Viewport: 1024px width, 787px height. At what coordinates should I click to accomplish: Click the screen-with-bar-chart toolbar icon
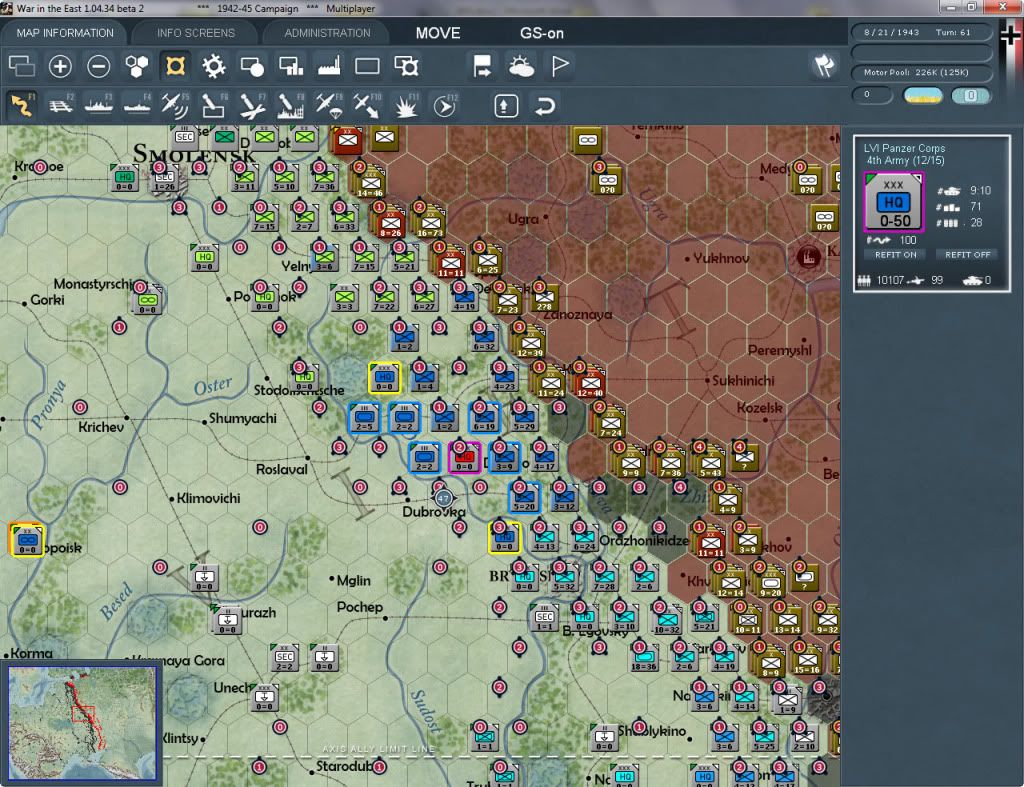pyautogui.click(x=291, y=66)
